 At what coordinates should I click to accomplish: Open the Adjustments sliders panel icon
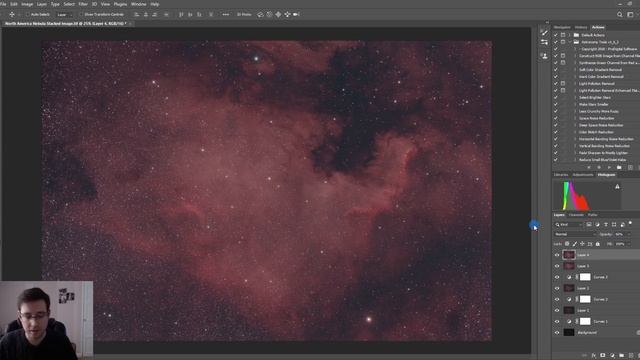[544, 42]
